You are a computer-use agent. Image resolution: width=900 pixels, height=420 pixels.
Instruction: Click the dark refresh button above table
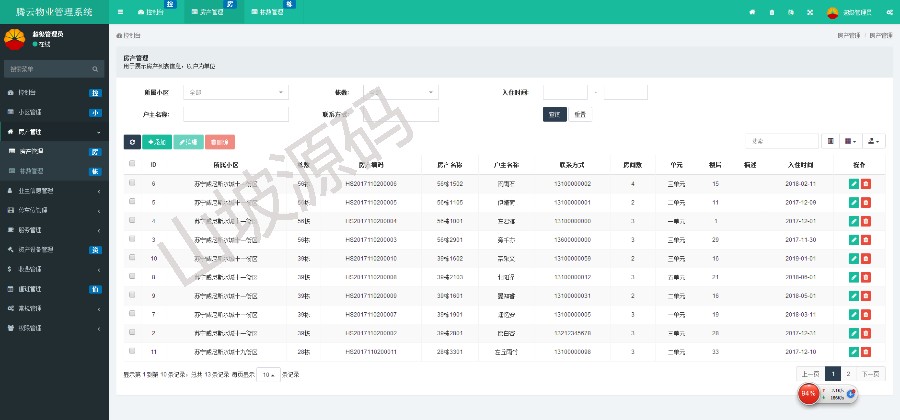click(132, 142)
